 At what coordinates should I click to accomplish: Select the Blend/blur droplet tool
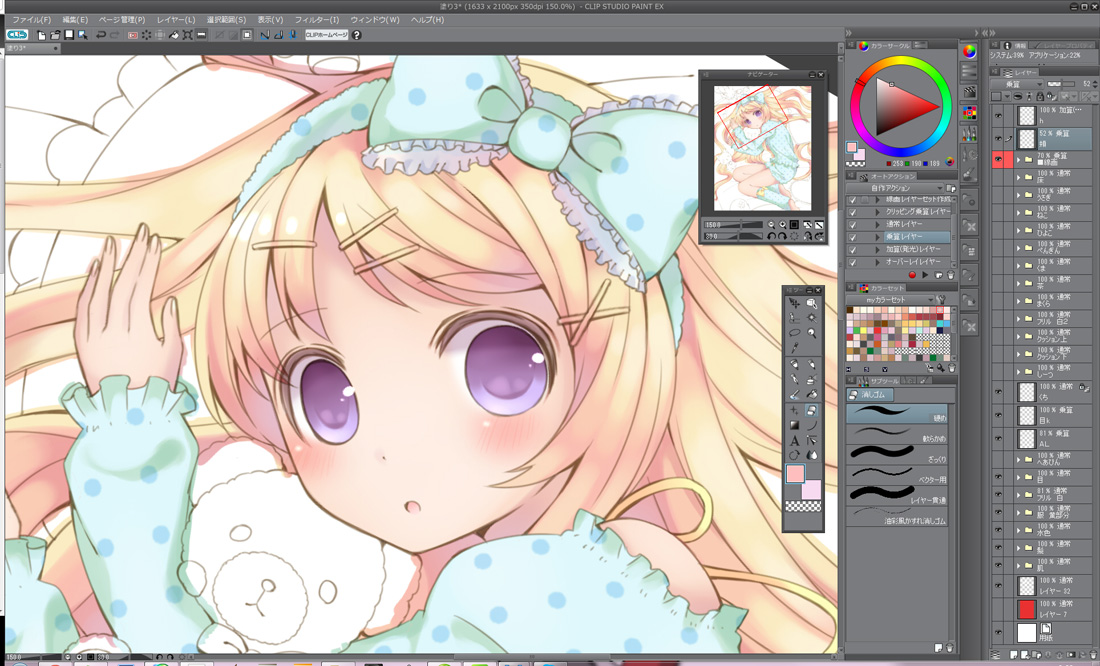(812, 455)
